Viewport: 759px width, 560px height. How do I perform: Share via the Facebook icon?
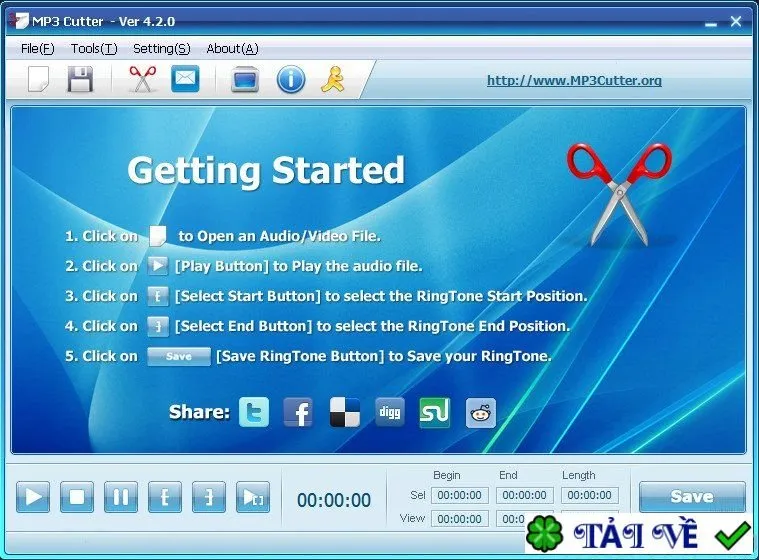click(298, 412)
